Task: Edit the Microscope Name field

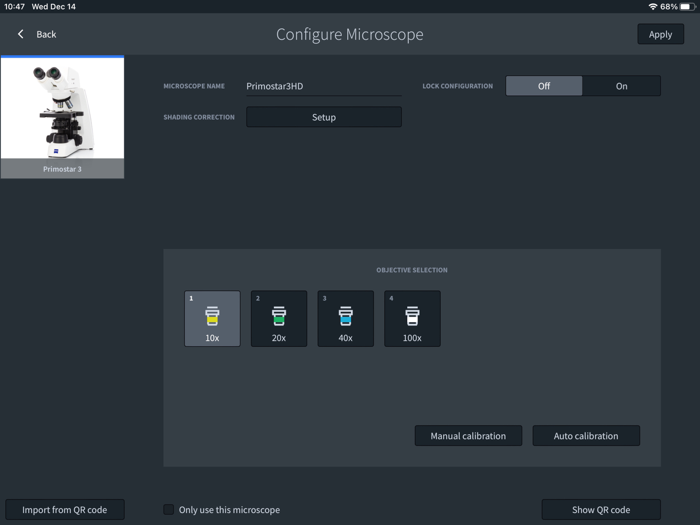Action: (x=324, y=86)
